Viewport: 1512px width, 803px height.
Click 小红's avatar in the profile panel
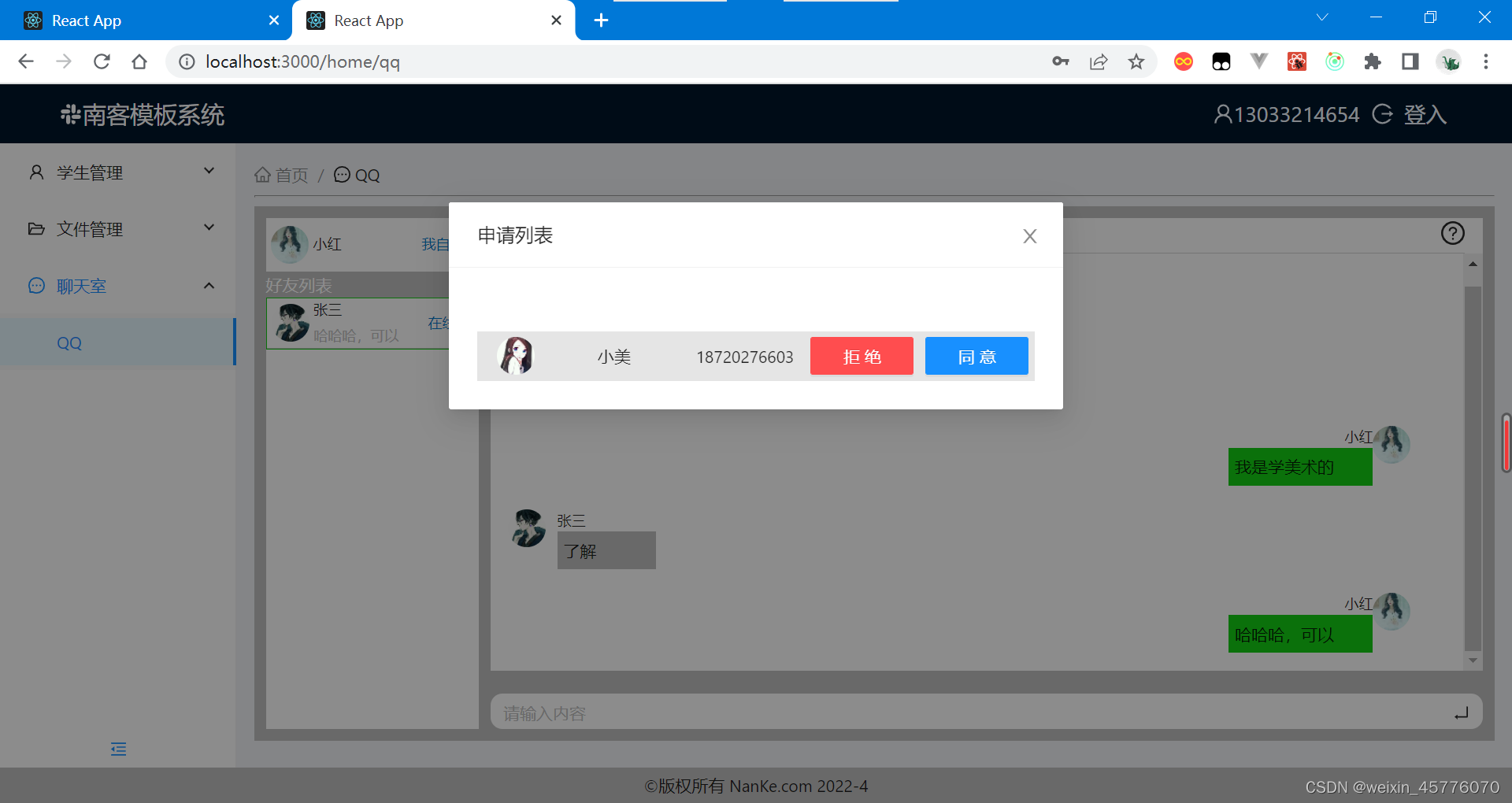click(x=289, y=244)
